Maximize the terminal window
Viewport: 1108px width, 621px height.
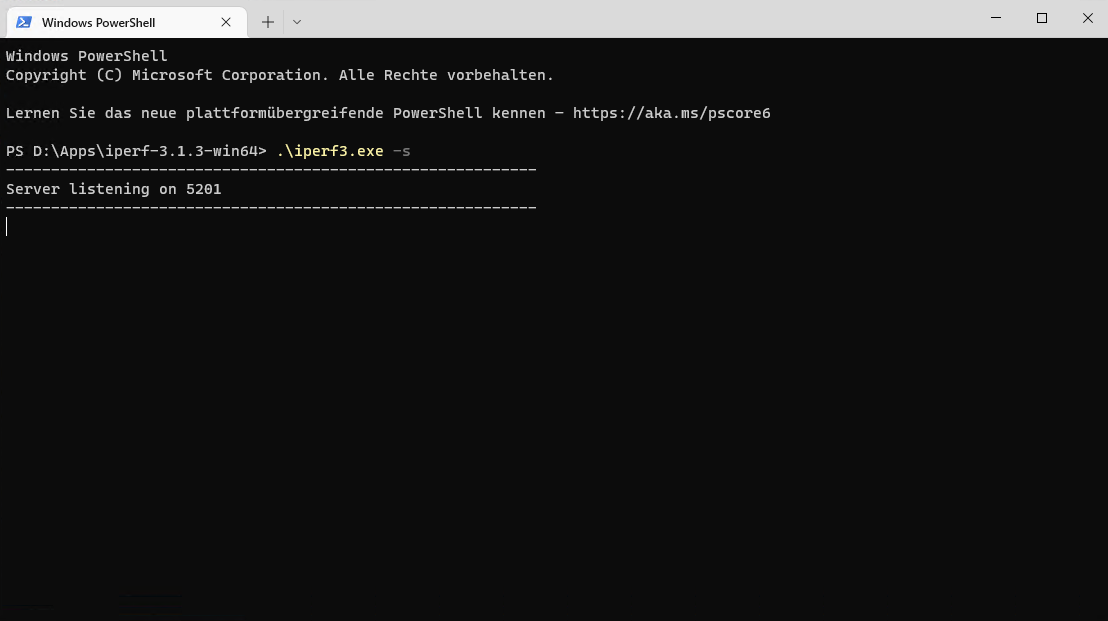(x=1042, y=18)
